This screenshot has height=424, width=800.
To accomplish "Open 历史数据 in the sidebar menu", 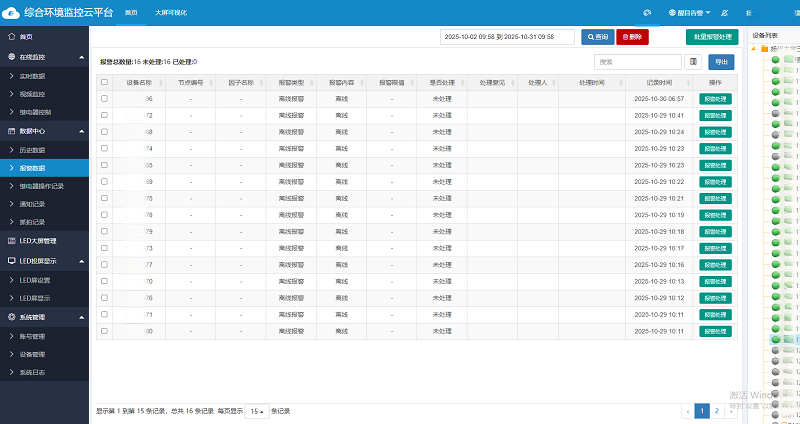I will pos(34,149).
